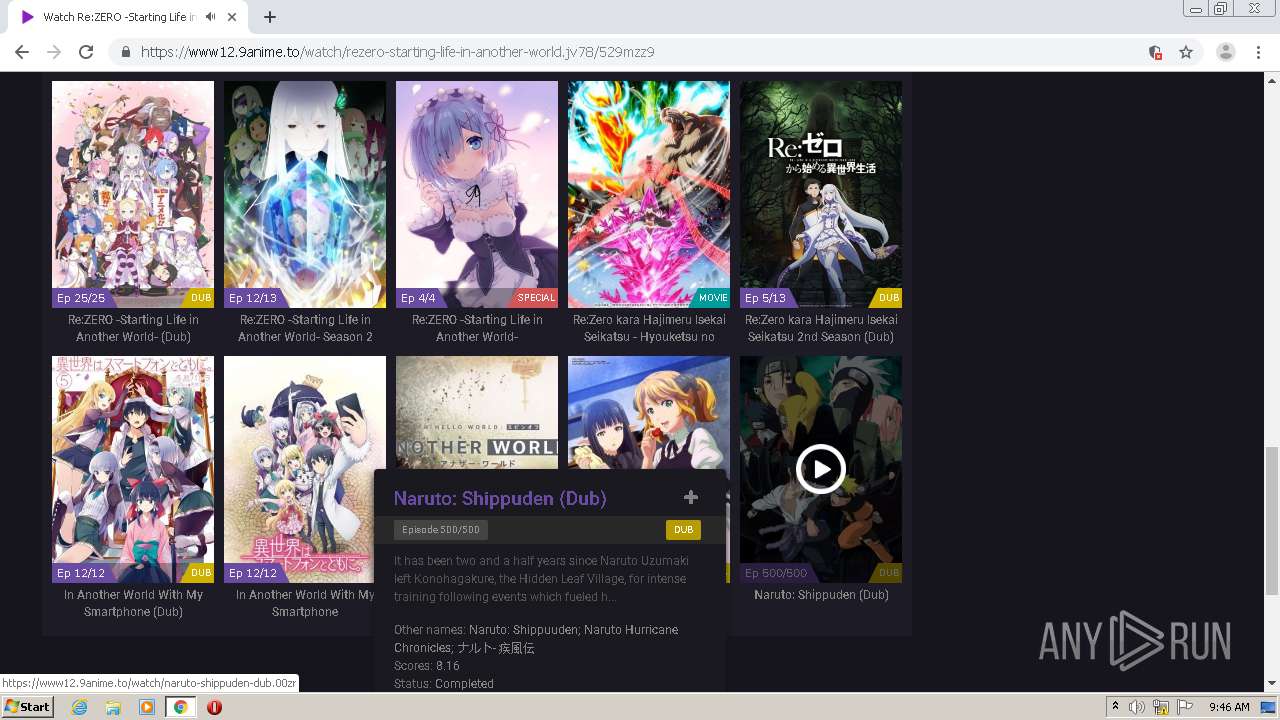Open Re:ZERO special Ep 4/4 poster
1280x720 pixels.
click(x=477, y=194)
